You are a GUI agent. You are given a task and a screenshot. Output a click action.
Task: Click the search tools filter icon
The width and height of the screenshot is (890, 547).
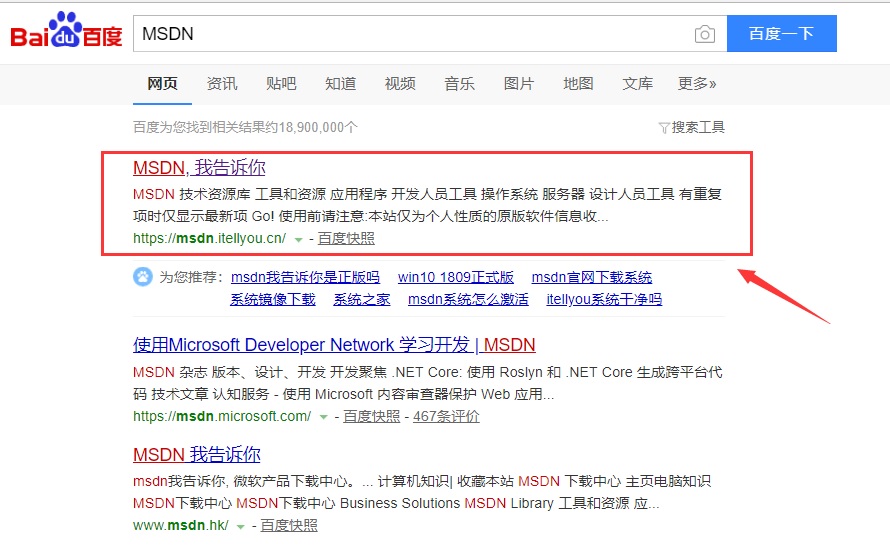(x=664, y=128)
